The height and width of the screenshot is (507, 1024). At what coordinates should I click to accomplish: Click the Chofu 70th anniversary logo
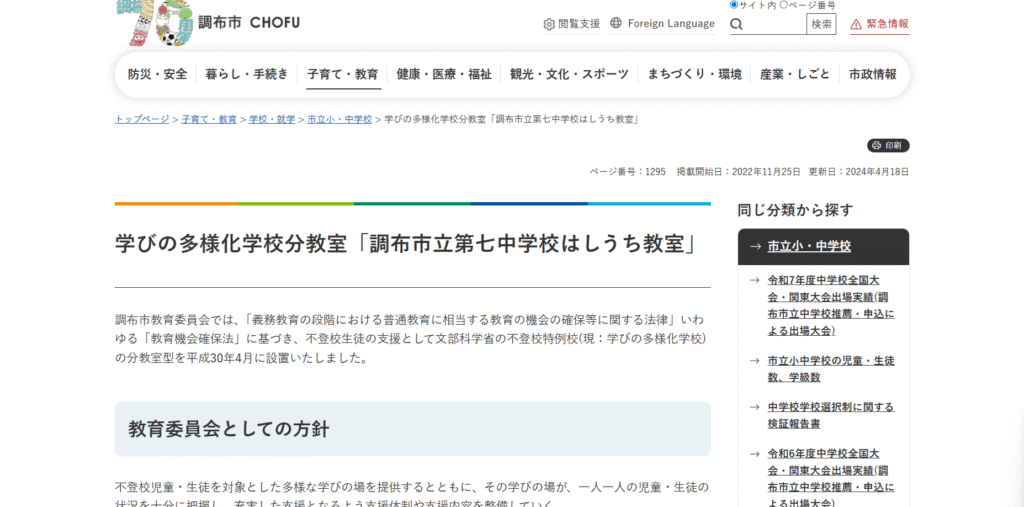coord(155,23)
